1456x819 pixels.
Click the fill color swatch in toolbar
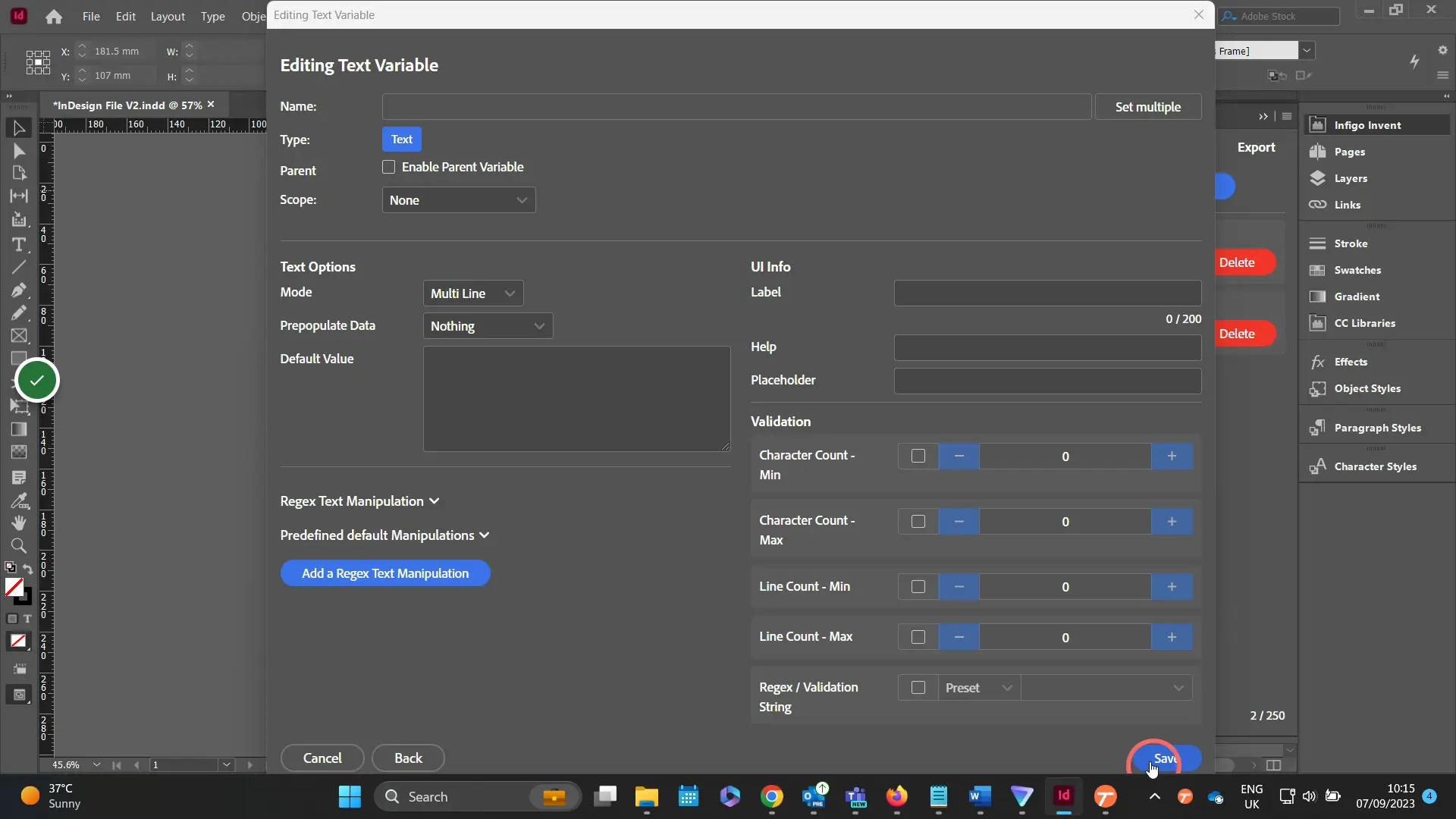[x=14, y=587]
